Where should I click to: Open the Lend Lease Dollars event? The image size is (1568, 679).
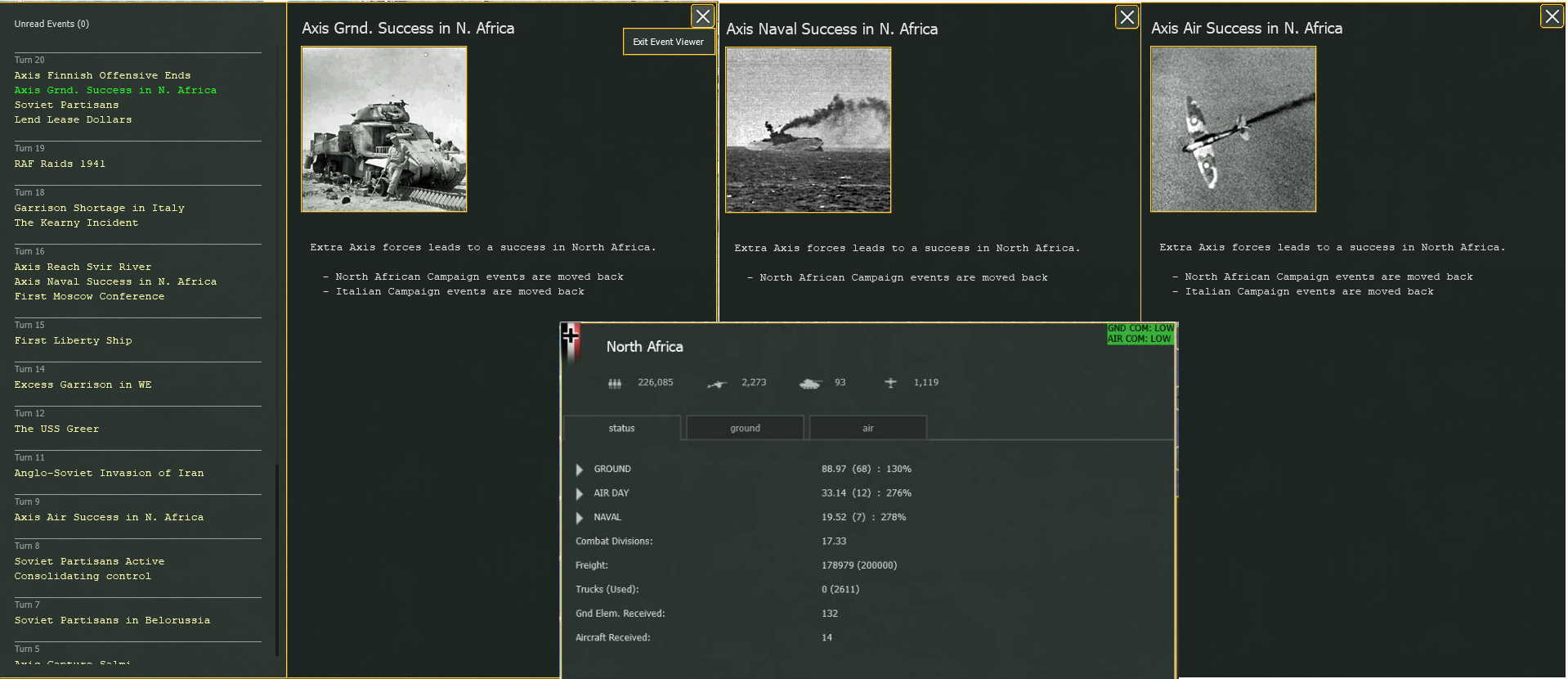(x=73, y=119)
